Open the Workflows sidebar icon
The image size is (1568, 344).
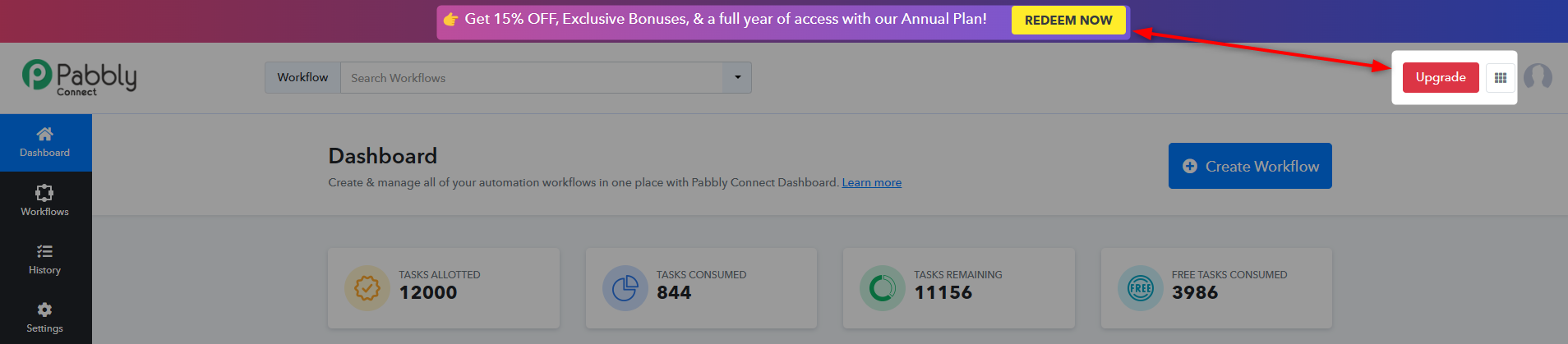pos(44,193)
